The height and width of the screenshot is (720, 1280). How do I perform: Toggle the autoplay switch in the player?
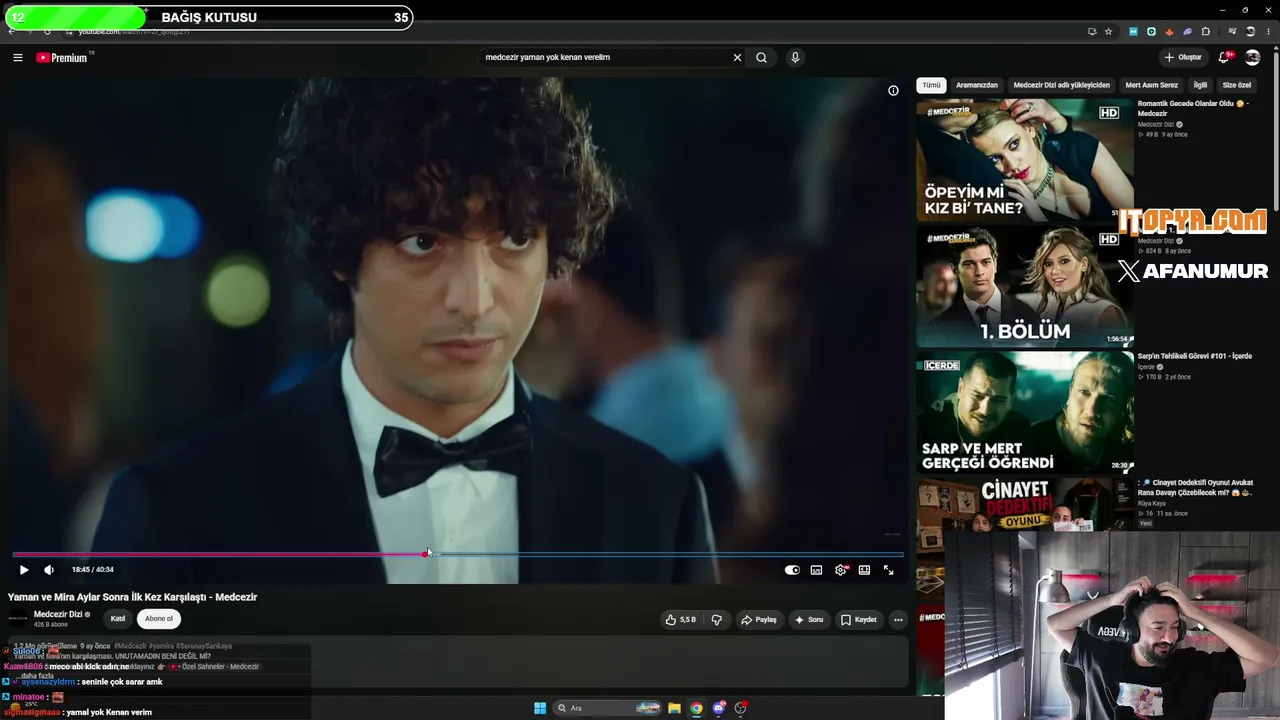(792, 570)
